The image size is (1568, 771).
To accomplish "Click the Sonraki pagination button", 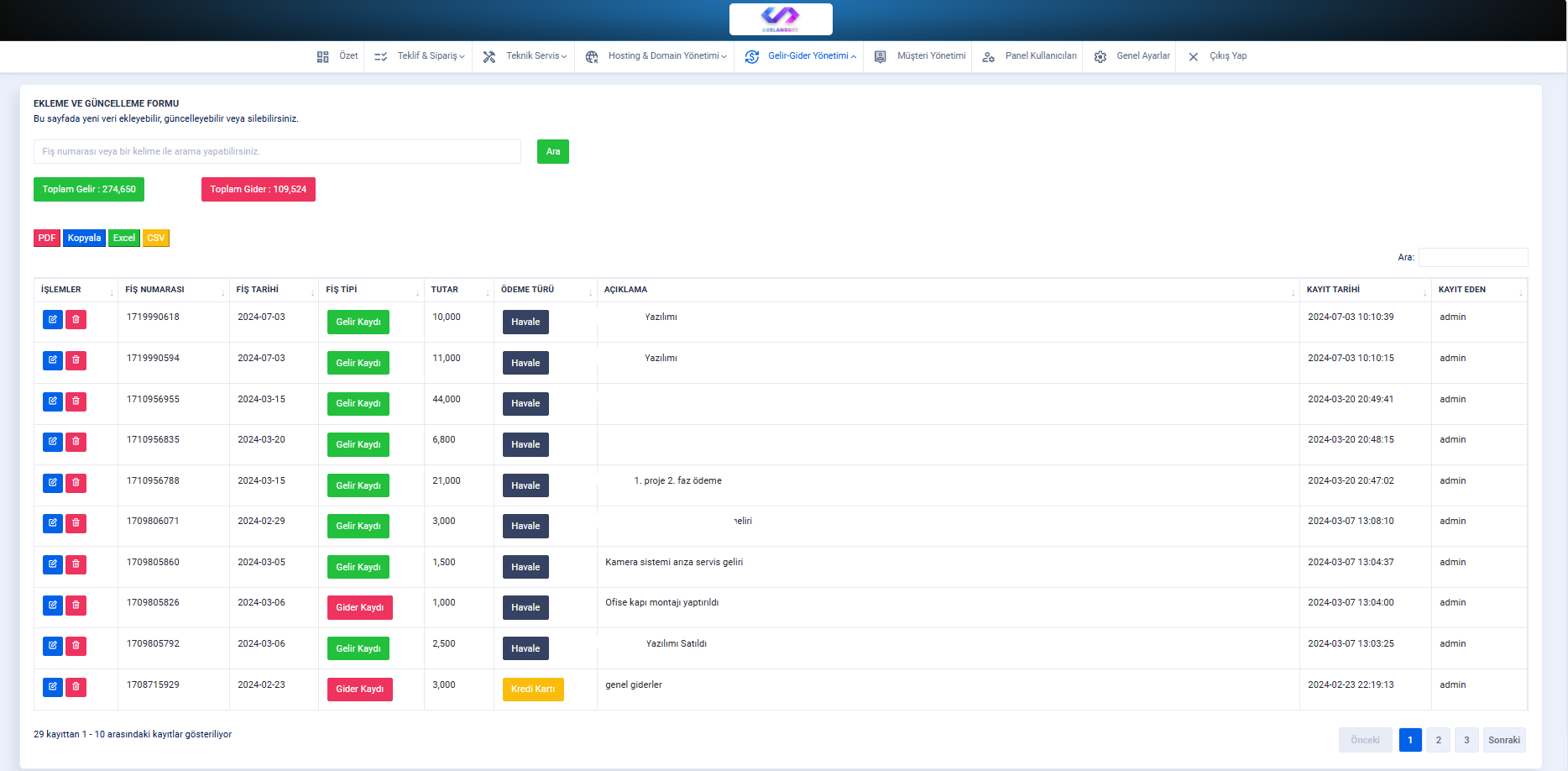I will pos(1504,740).
